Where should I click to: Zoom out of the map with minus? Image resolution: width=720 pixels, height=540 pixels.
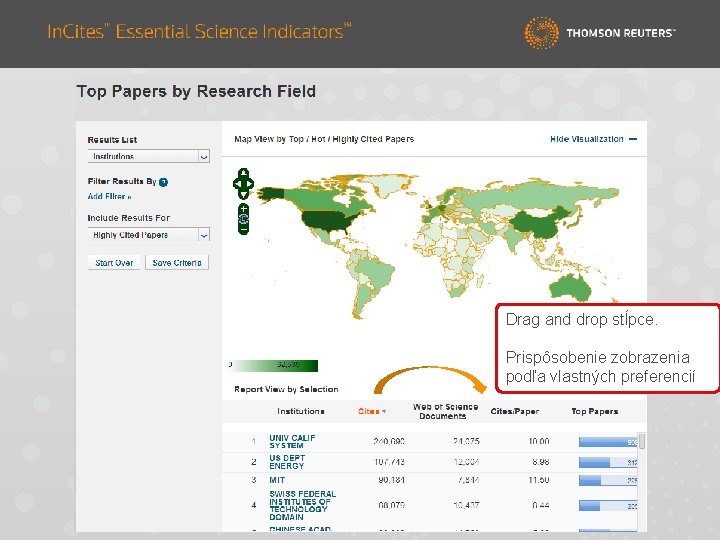244,229
